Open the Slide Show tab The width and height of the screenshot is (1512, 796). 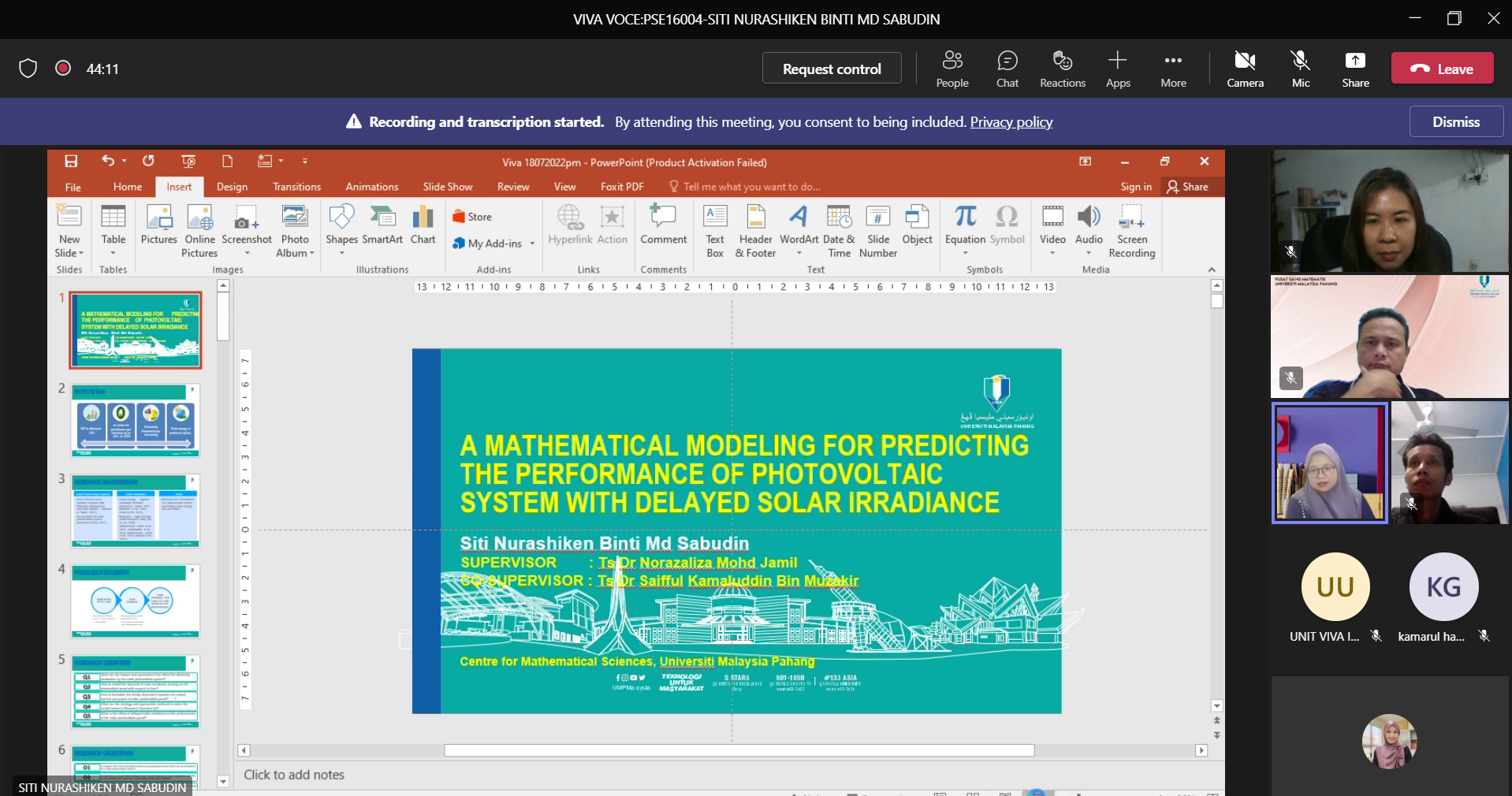click(x=448, y=187)
